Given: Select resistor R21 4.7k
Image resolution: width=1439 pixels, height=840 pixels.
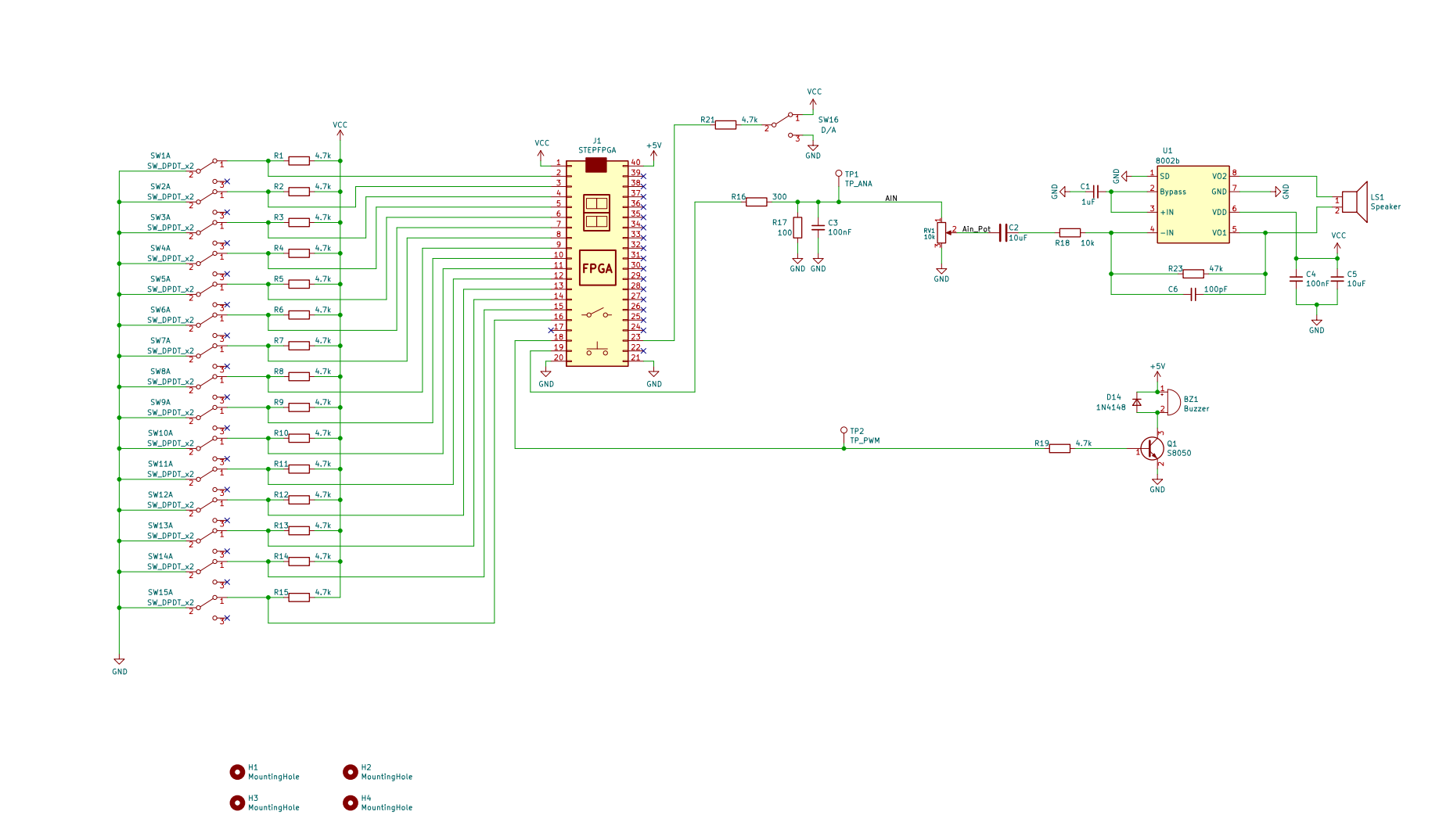Looking at the screenshot, I should click(725, 124).
